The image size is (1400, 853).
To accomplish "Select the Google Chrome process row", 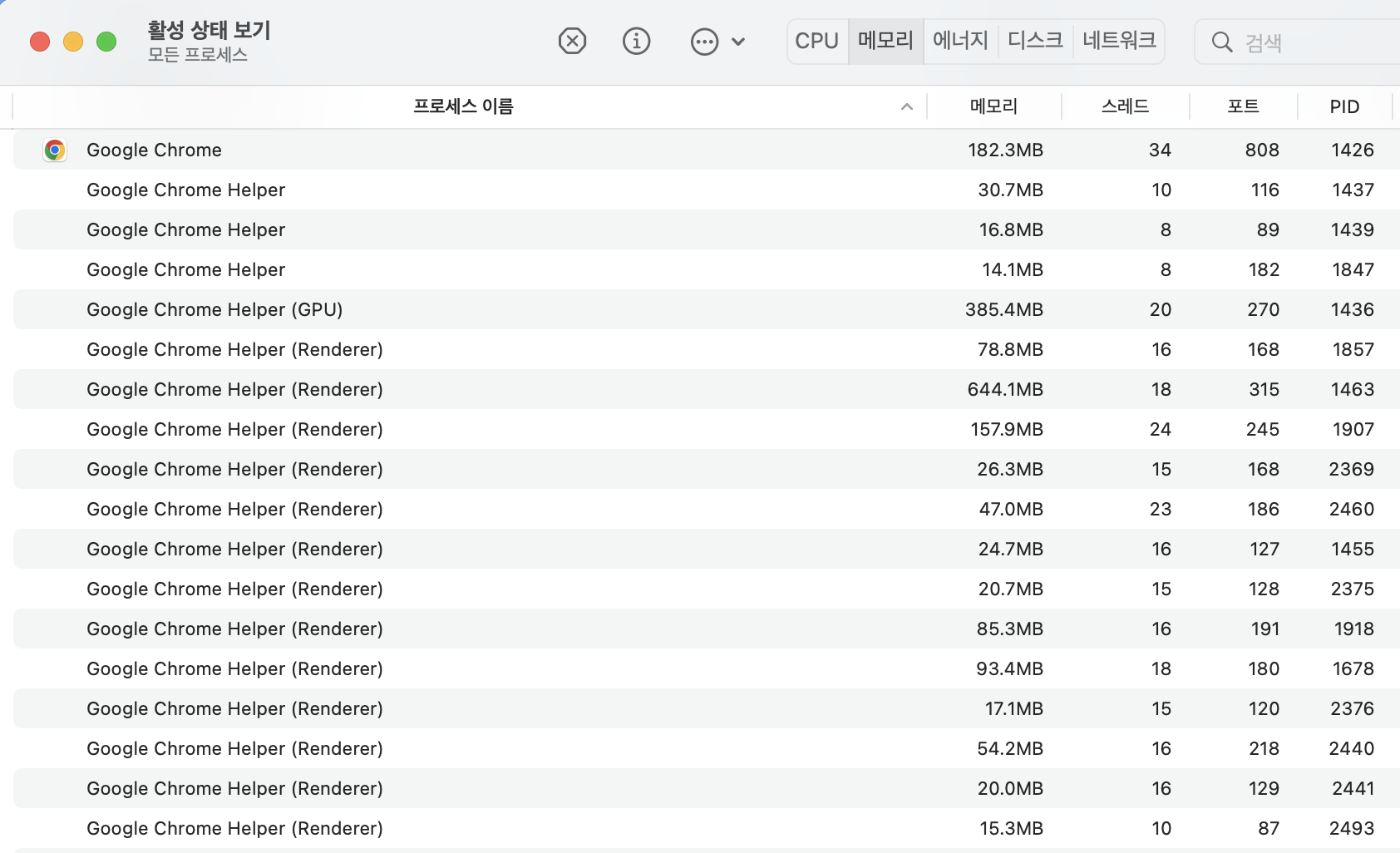I will [x=707, y=150].
